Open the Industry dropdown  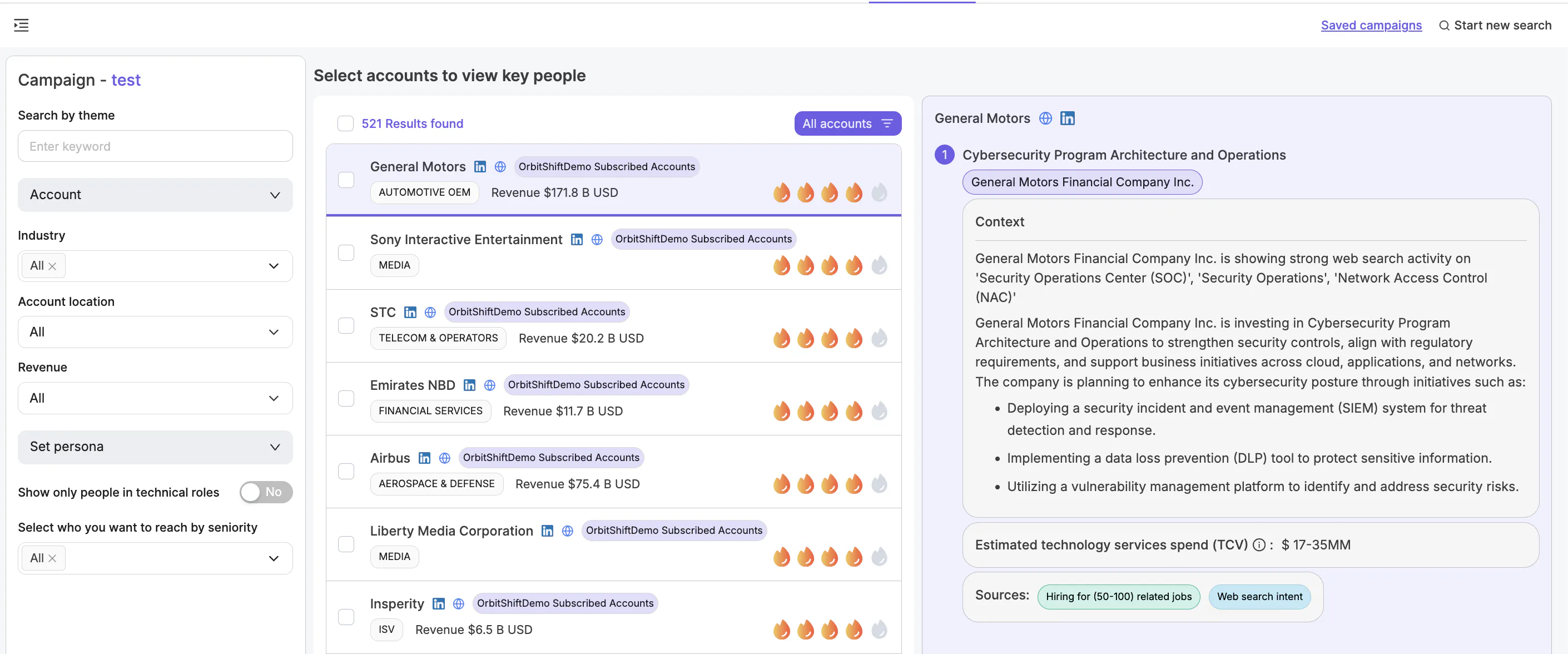click(155, 265)
